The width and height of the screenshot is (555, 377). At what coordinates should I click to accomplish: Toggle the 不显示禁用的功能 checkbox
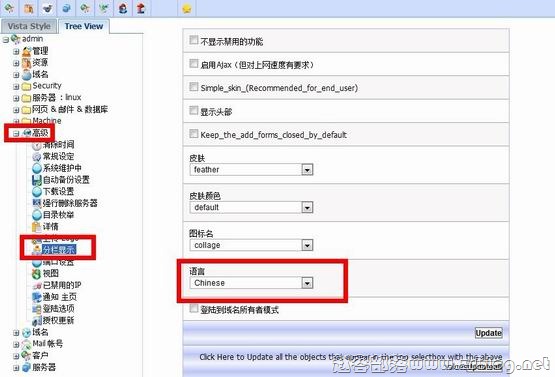[x=194, y=40]
